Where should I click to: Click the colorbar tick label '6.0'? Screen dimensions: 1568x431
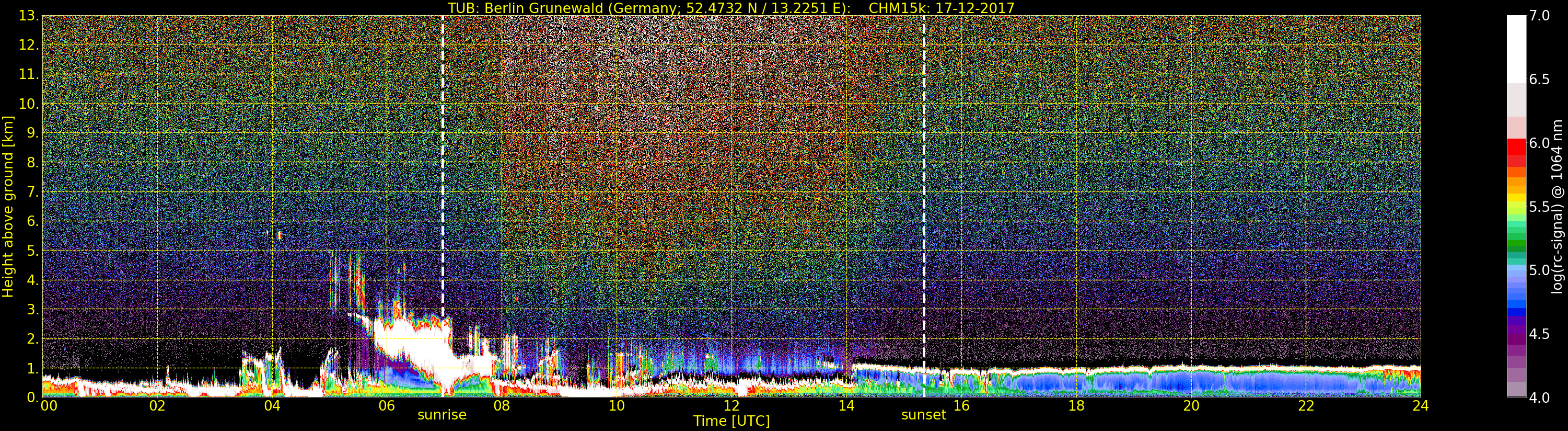(1539, 143)
